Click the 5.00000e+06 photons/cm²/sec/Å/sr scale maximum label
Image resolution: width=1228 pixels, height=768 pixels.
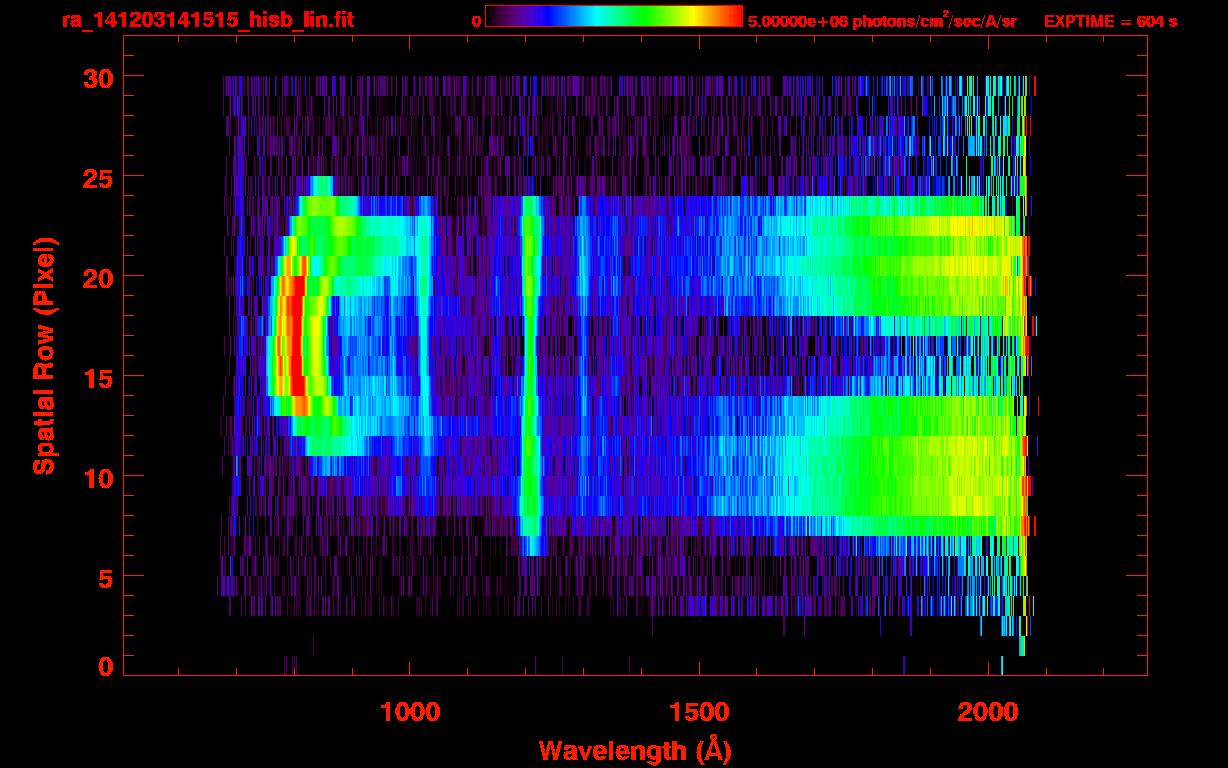[882, 20]
